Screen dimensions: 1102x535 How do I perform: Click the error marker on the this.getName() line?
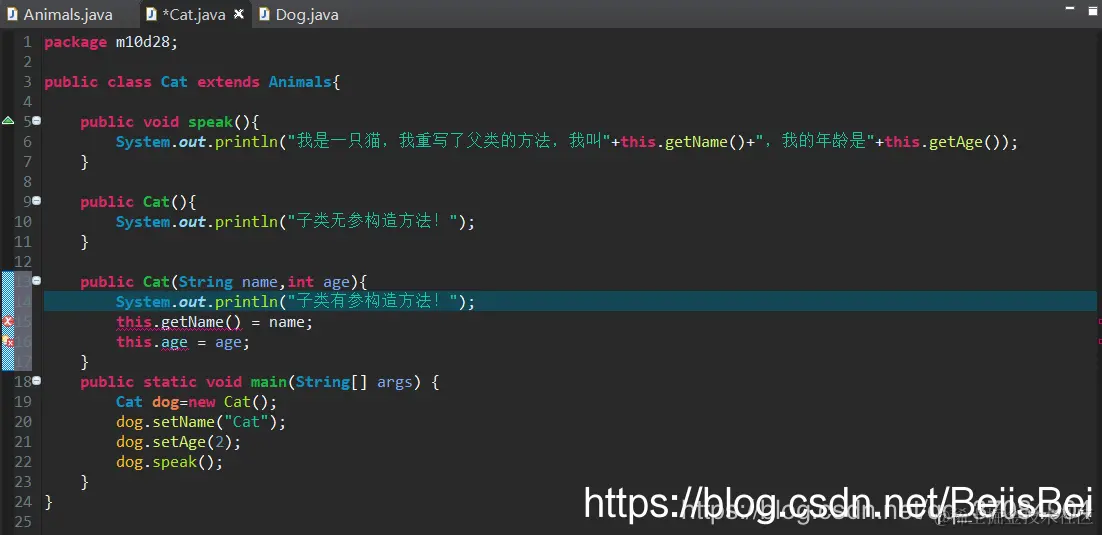click(x=8, y=321)
